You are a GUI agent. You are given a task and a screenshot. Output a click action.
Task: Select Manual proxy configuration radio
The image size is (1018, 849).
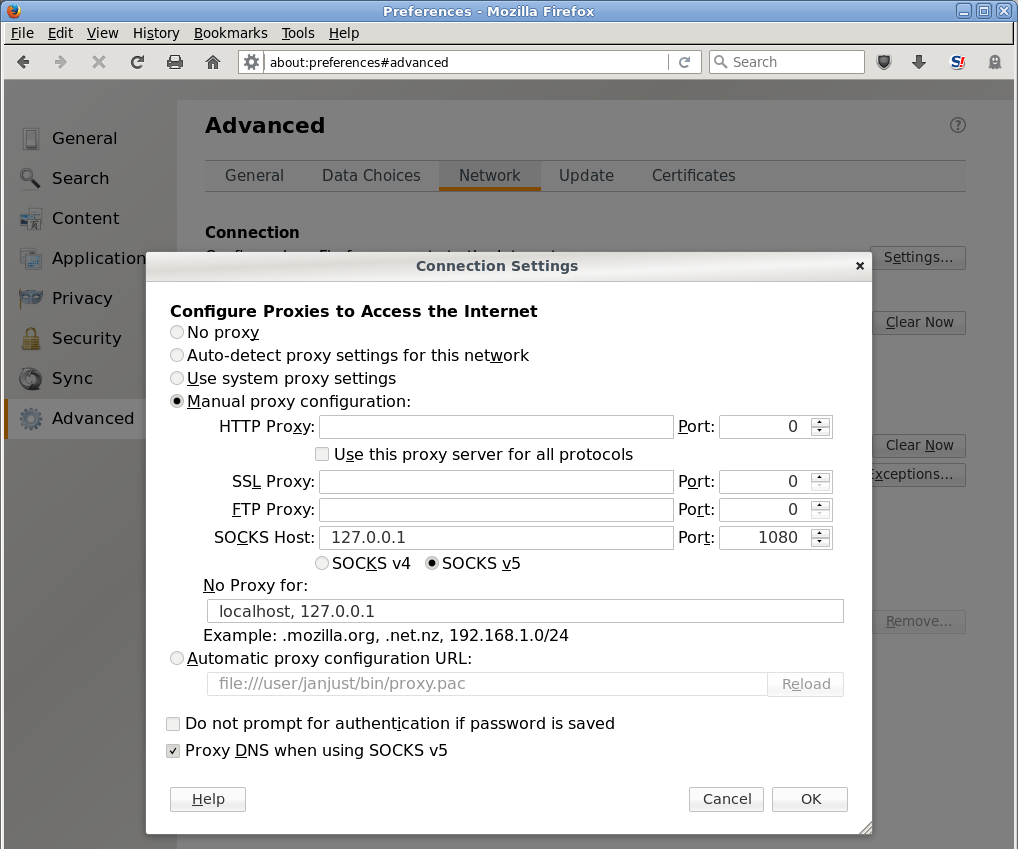coord(177,402)
